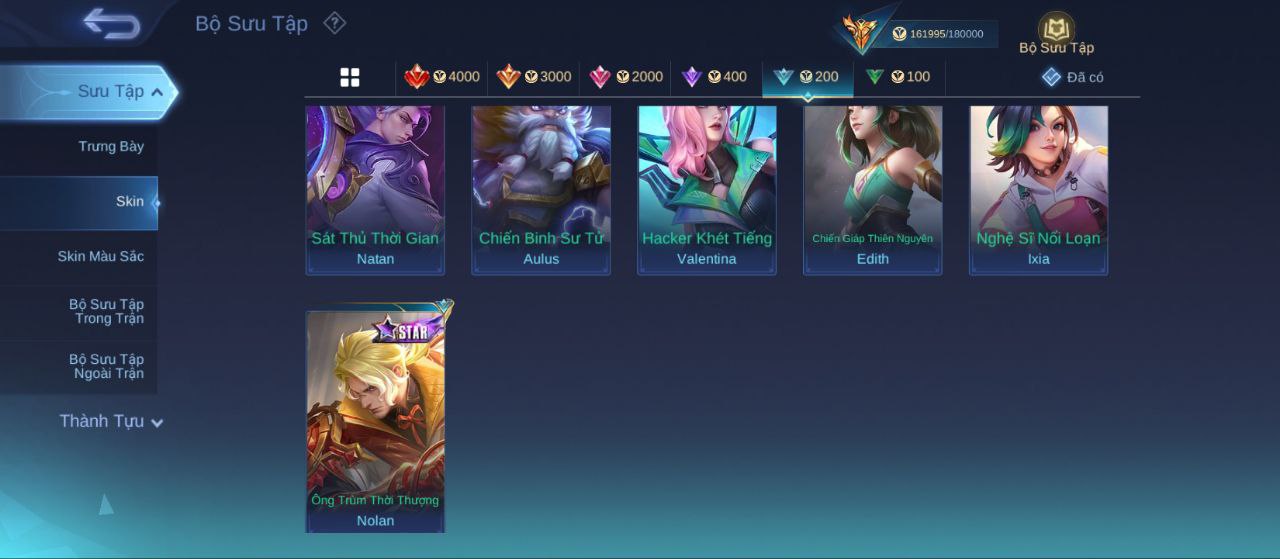
Task: Show all tiers with the grid icon
Action: (x=350, y=77)
